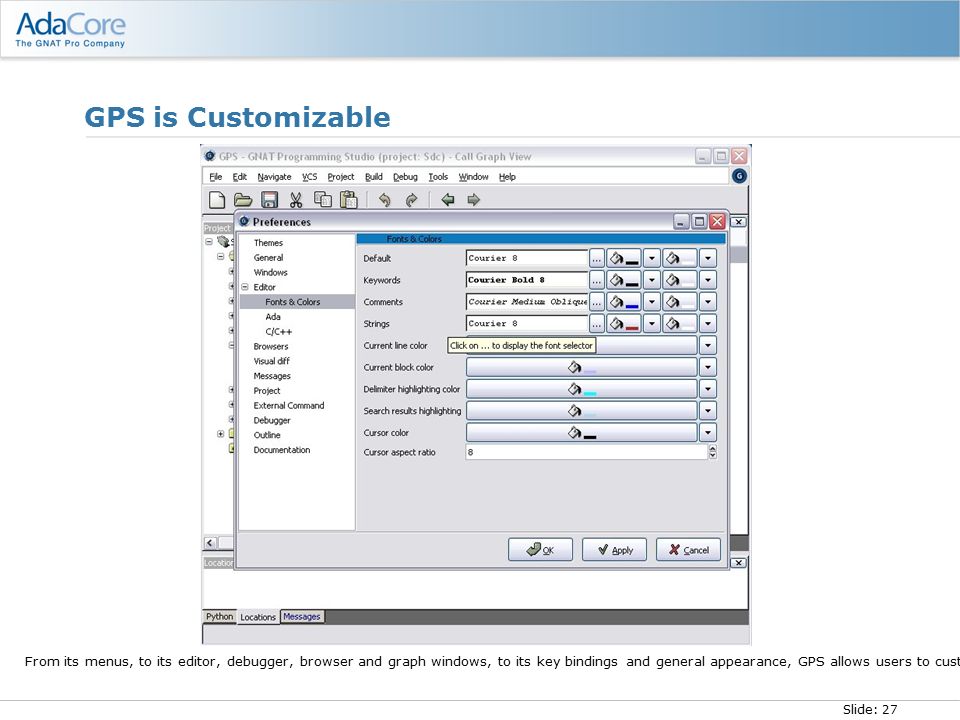
Task: Click the Redo arrow icon
Action: point(411,200)
